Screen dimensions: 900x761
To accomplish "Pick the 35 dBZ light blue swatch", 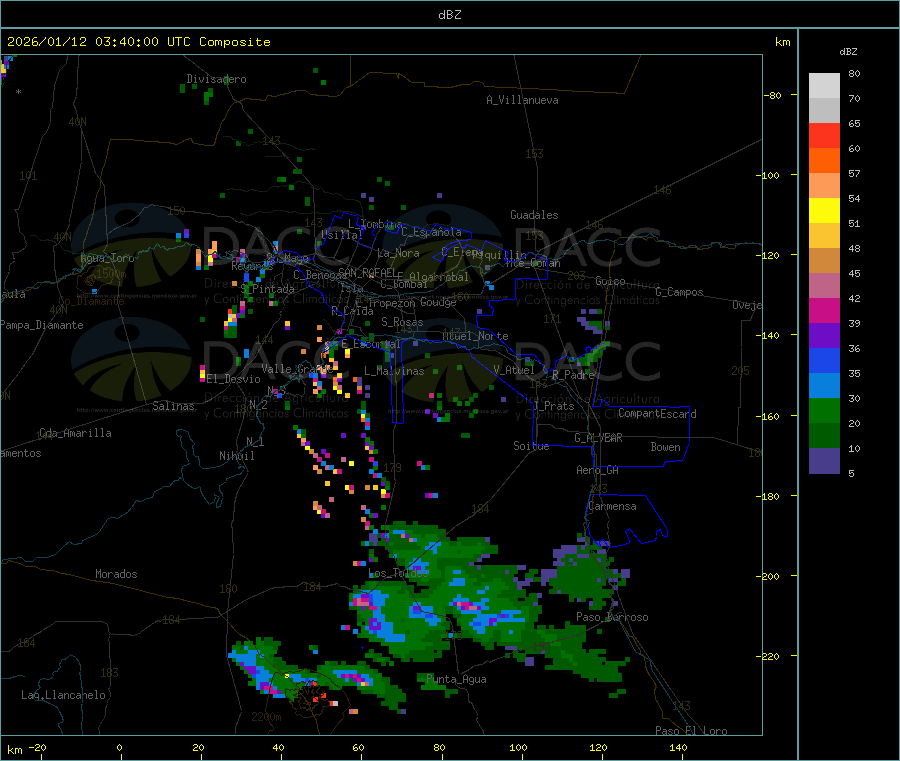I will (x=824, y=386).
